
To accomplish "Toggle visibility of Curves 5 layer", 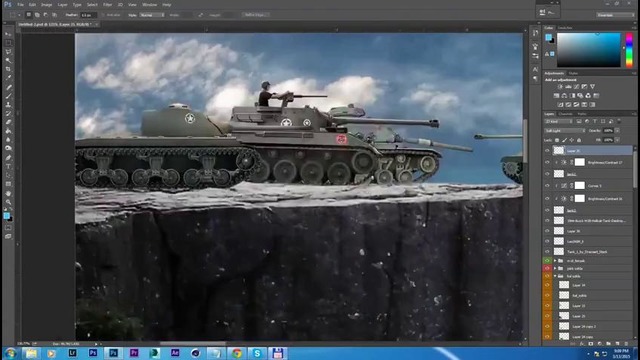I will [547, 186].
